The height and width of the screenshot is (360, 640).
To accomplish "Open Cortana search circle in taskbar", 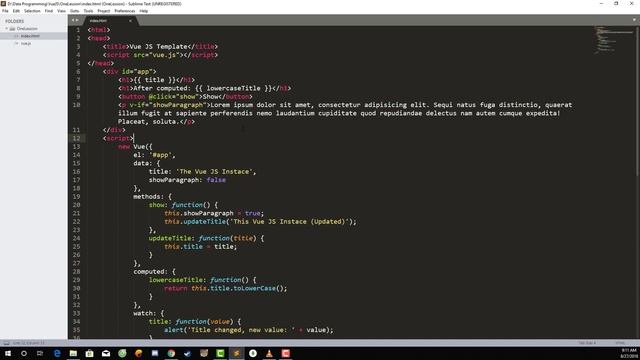I will (24, 353).
